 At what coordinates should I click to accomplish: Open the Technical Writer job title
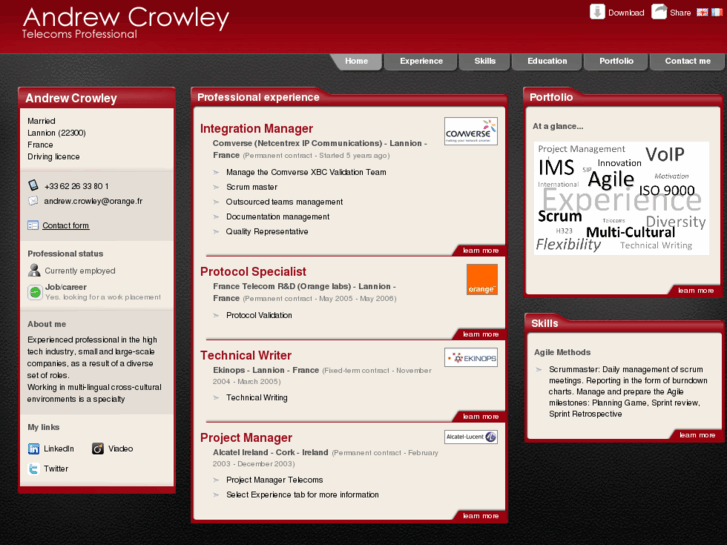(x=246, y=355)
